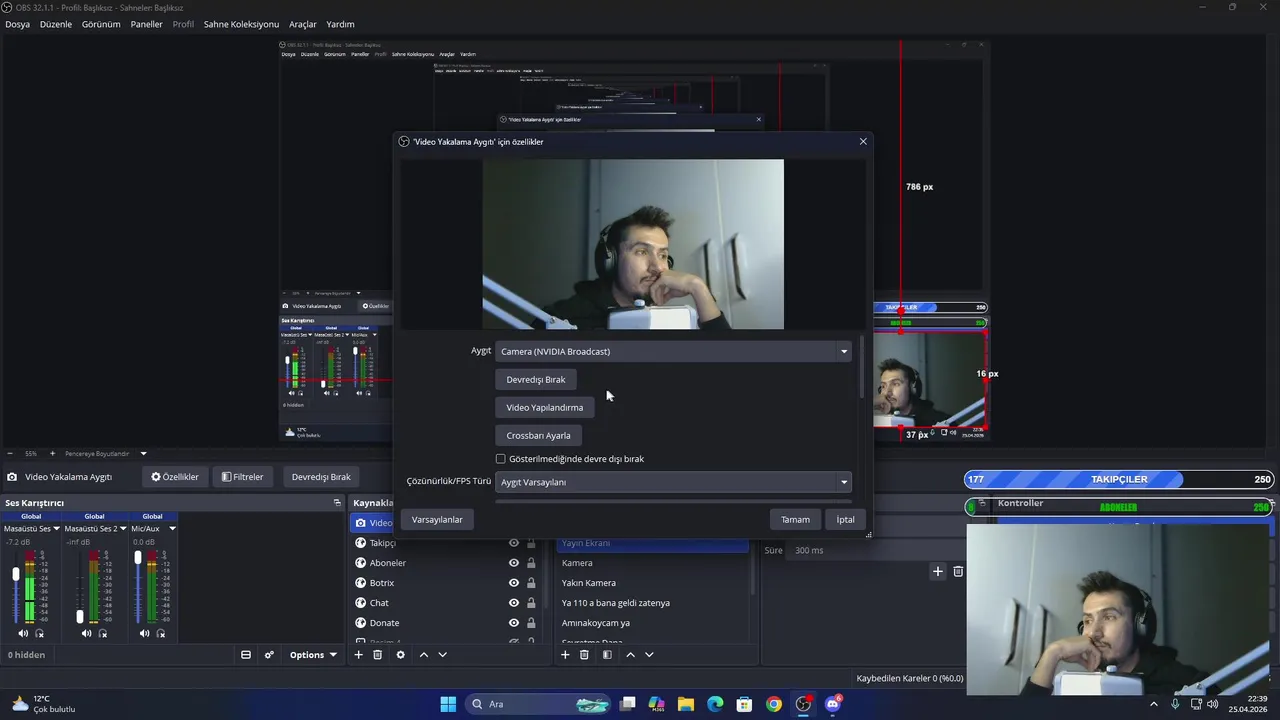The image size is (1280, 720).
Task: Open Paneller menu
Action: (146, 24)
